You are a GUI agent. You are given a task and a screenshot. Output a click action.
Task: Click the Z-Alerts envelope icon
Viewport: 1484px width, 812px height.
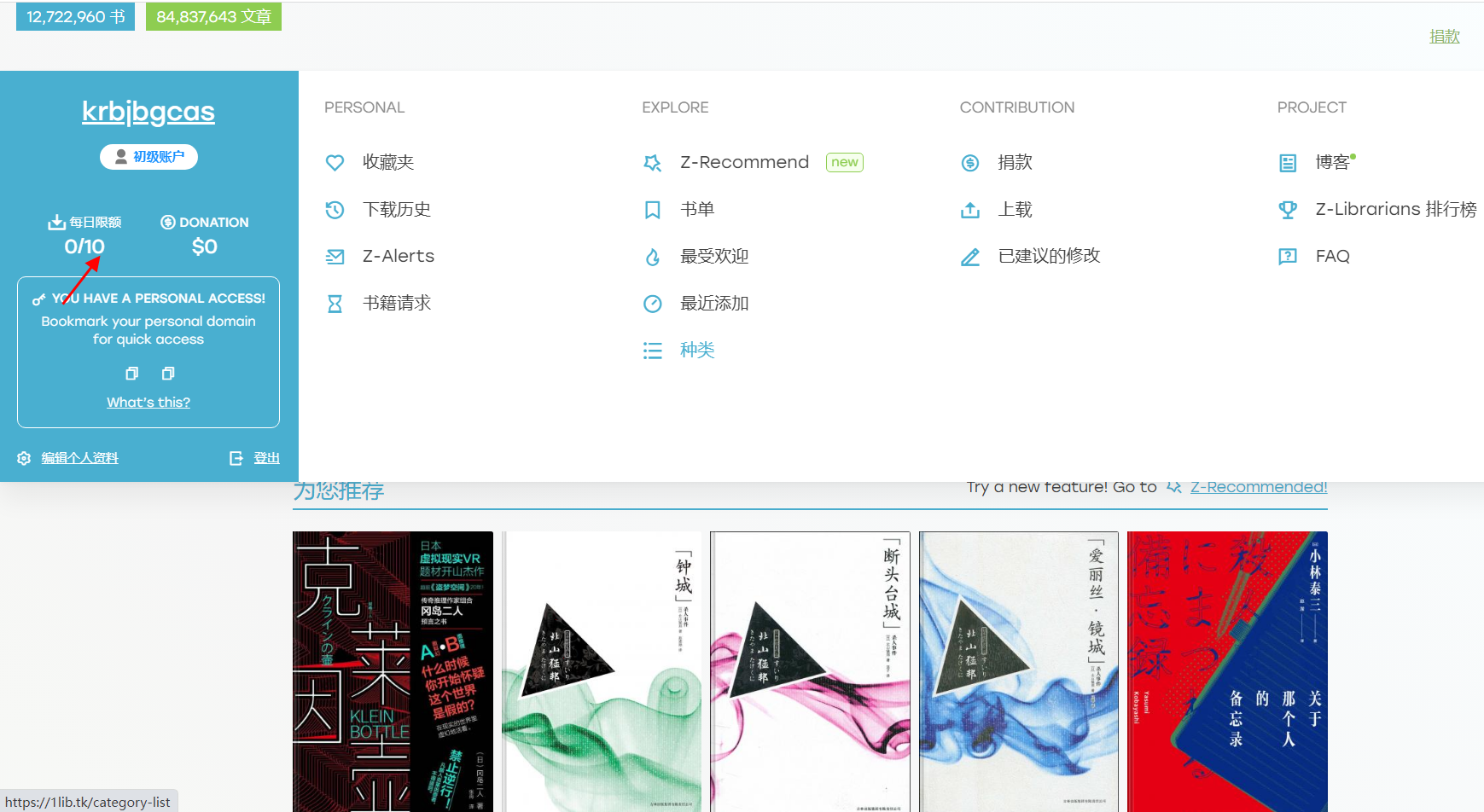[335, 257]
